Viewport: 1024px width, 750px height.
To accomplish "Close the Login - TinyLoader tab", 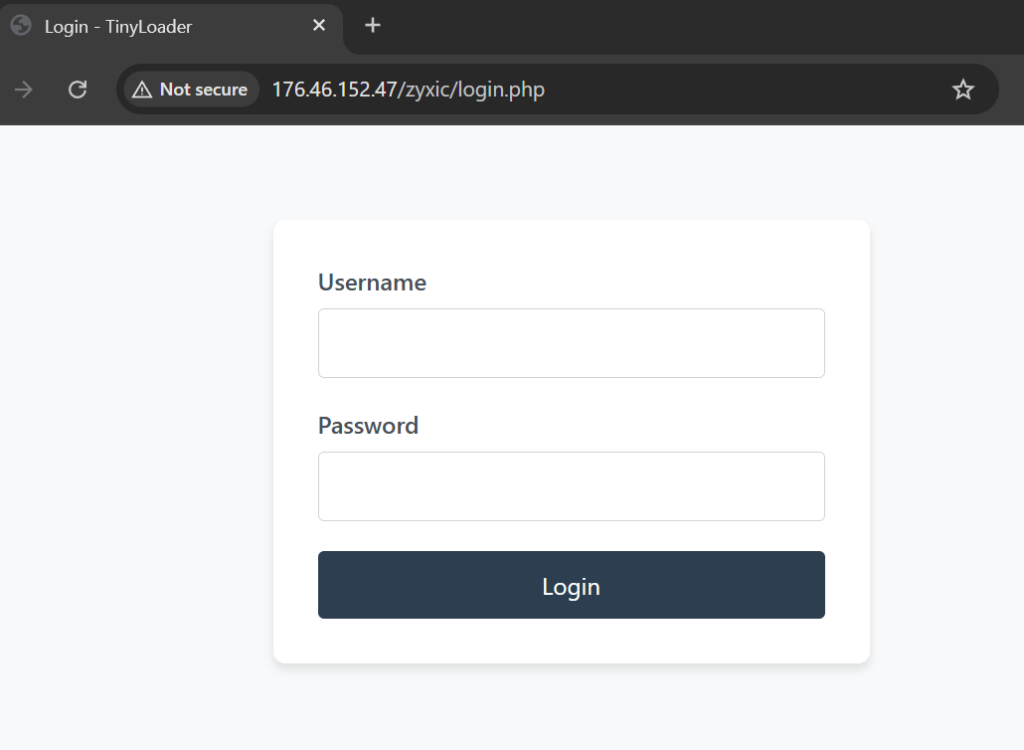I will coord(318,26).
